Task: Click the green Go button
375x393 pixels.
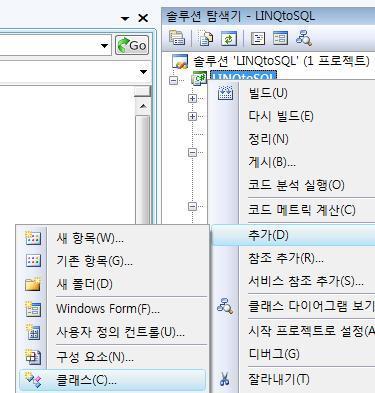Action: pyautogui.click(x=132, y=45)
